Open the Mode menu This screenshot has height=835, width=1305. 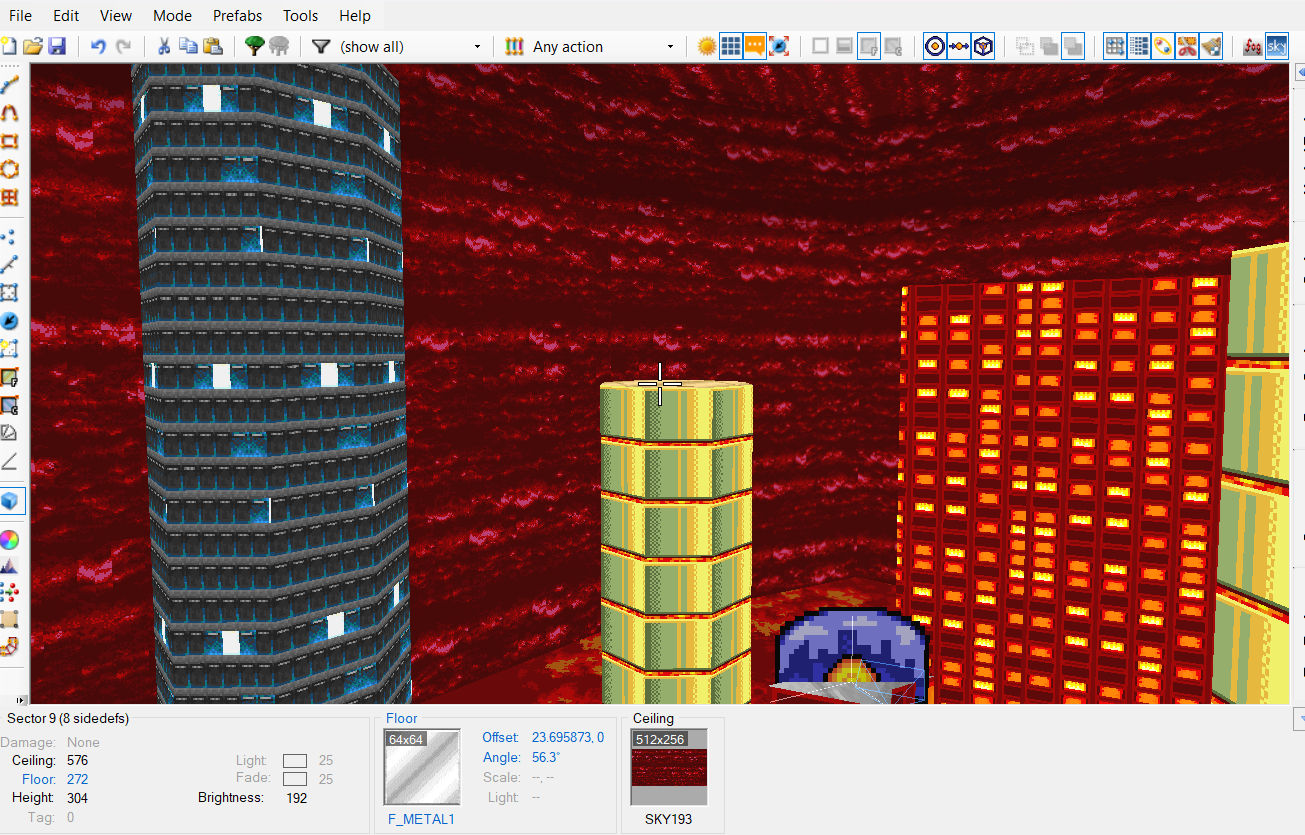pyautogui.click(x=173, y=16)
